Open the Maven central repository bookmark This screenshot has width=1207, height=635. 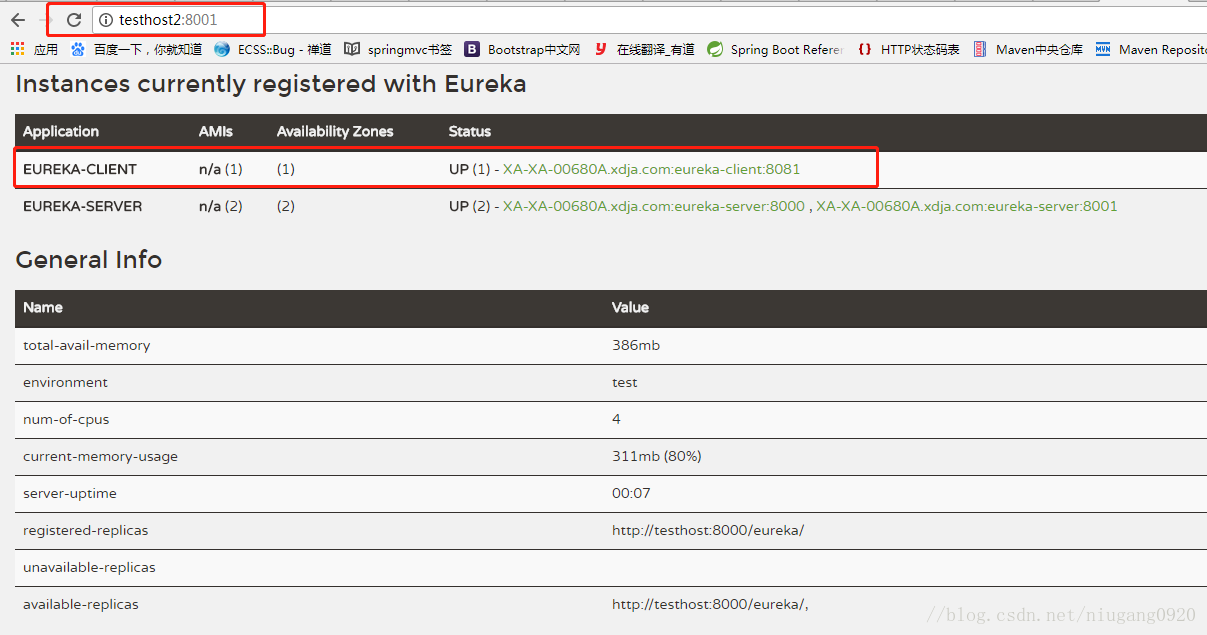point(1027,49)
